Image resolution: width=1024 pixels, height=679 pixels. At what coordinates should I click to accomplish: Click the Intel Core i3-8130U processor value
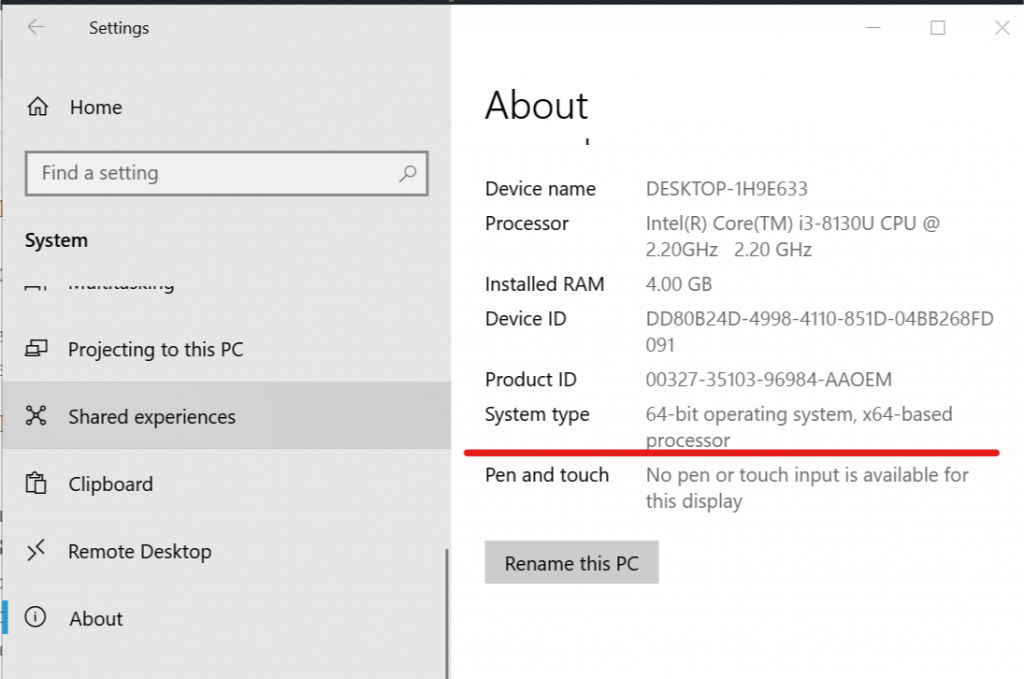[x=793, y=236]
